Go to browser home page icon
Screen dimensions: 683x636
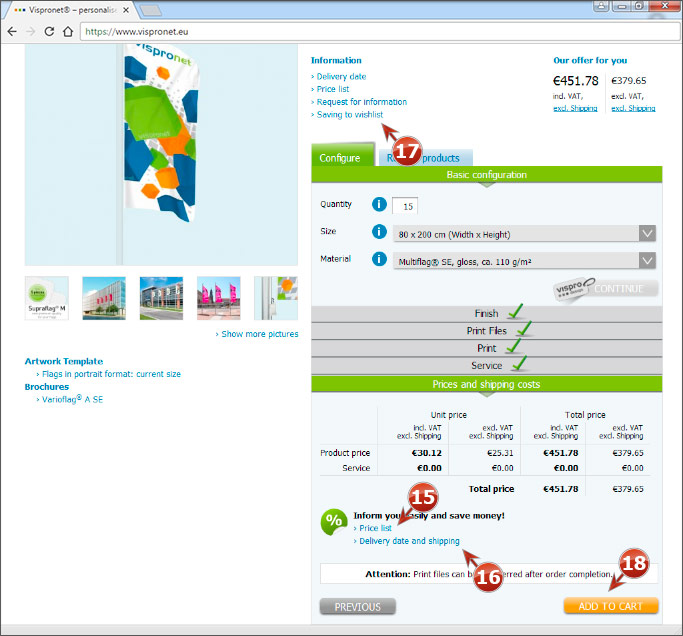tap(68, 31)
